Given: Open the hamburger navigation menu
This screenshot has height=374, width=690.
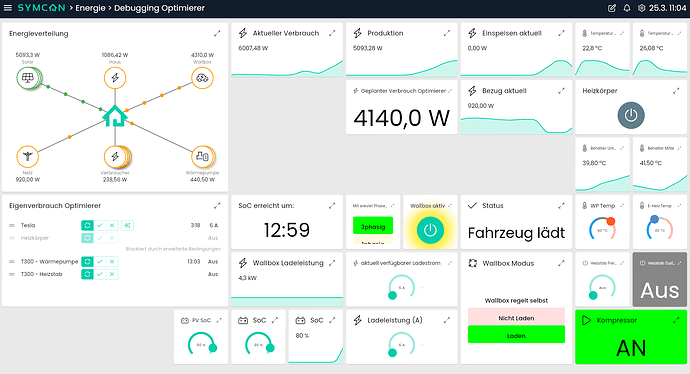Looking at the screenshot, I should [7, 8].
